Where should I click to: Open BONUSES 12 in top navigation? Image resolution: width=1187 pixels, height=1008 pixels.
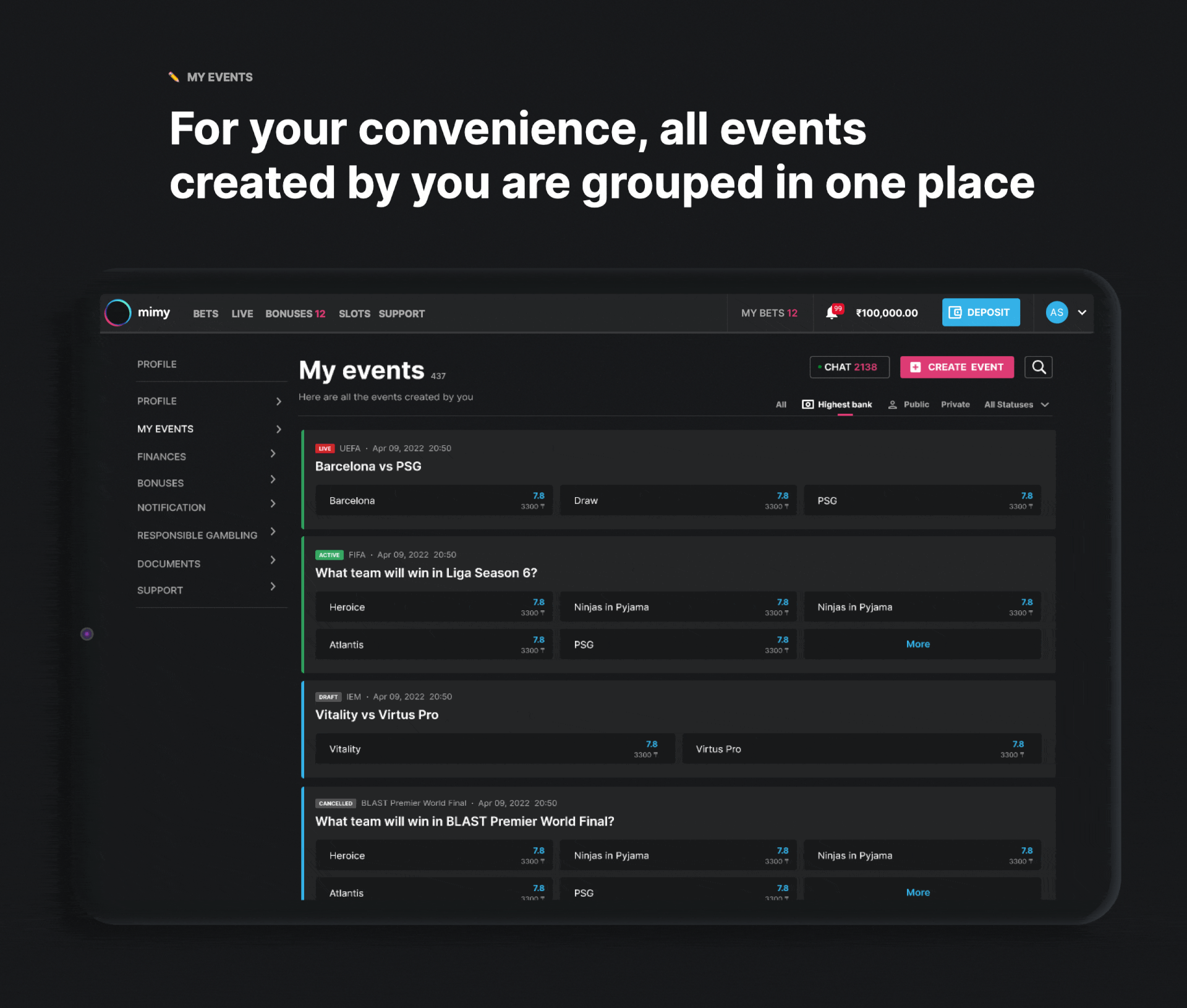pos(295,314)
